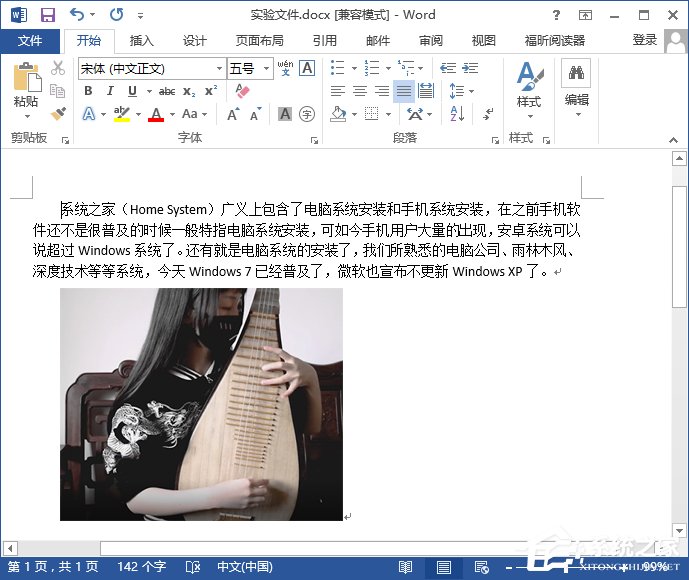Viewport: 689px width, 580px height.
Task: Copy selection using the copy icon
Action: point(58,91)
